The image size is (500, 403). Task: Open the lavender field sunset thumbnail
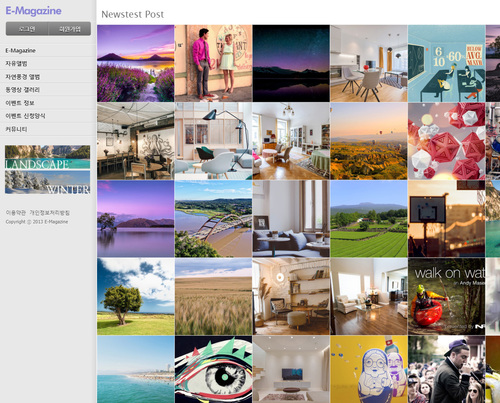pyautogui.click(x=136, y=63)
